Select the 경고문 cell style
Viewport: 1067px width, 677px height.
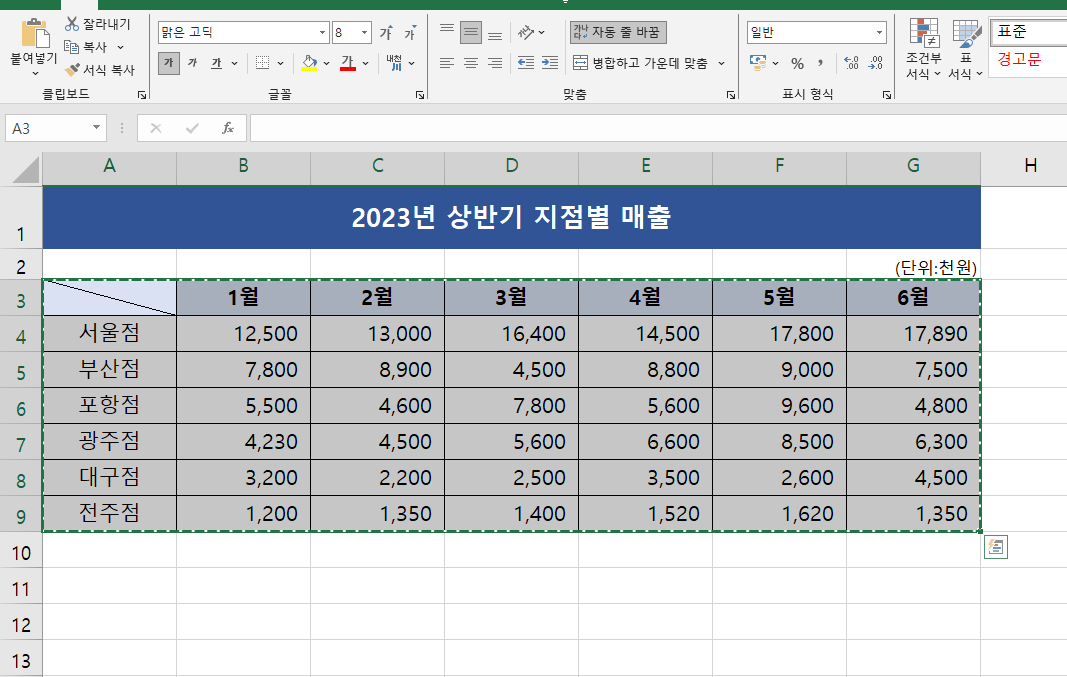pyautogui.click(x=1029, y=59)
